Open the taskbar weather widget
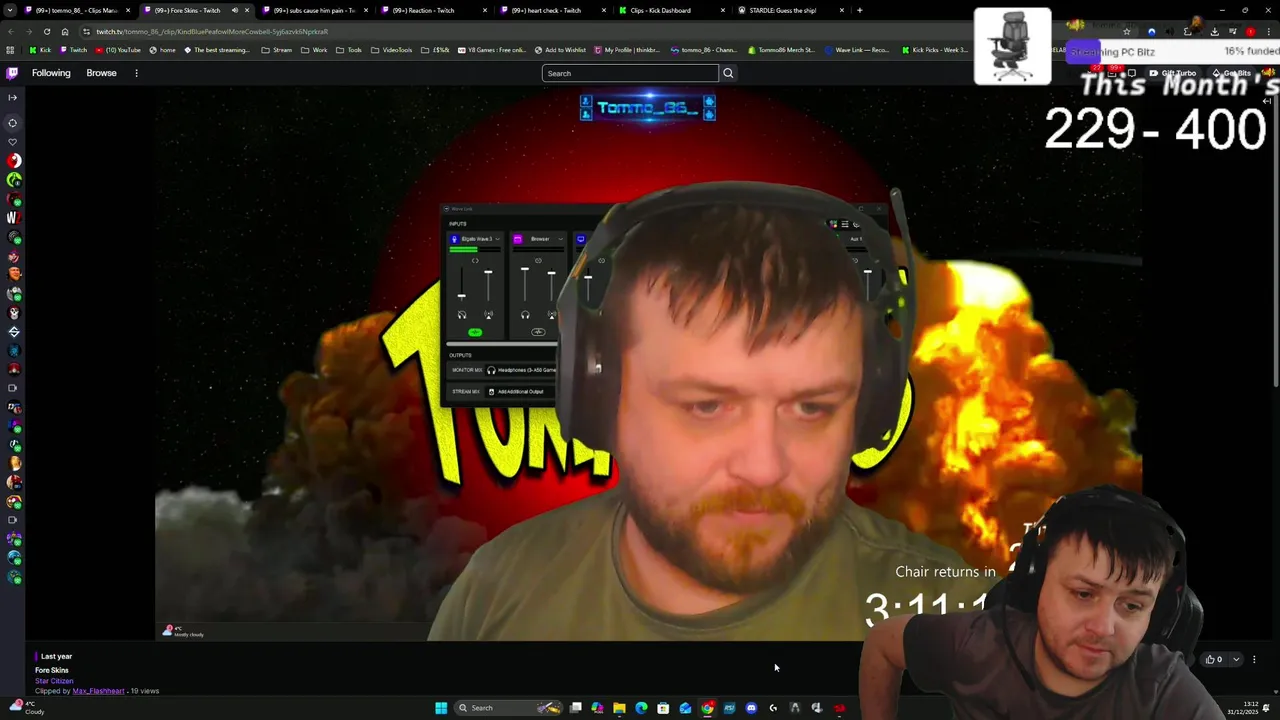Image resolution: width=1280 pixels, height=720 pixels. tap(26, 707)
